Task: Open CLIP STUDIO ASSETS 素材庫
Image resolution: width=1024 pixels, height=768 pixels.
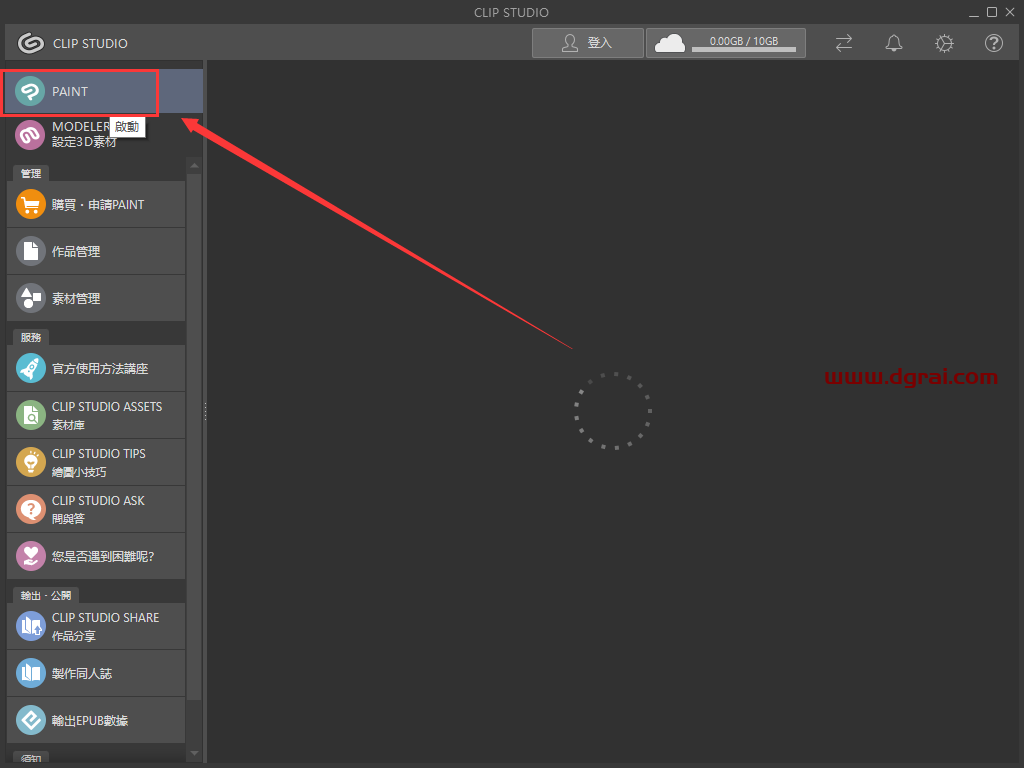Action: point(96,415)
